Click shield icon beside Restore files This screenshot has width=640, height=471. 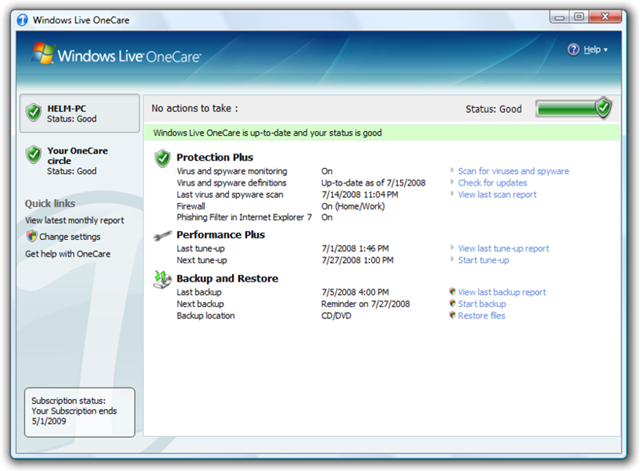(452, 315)
